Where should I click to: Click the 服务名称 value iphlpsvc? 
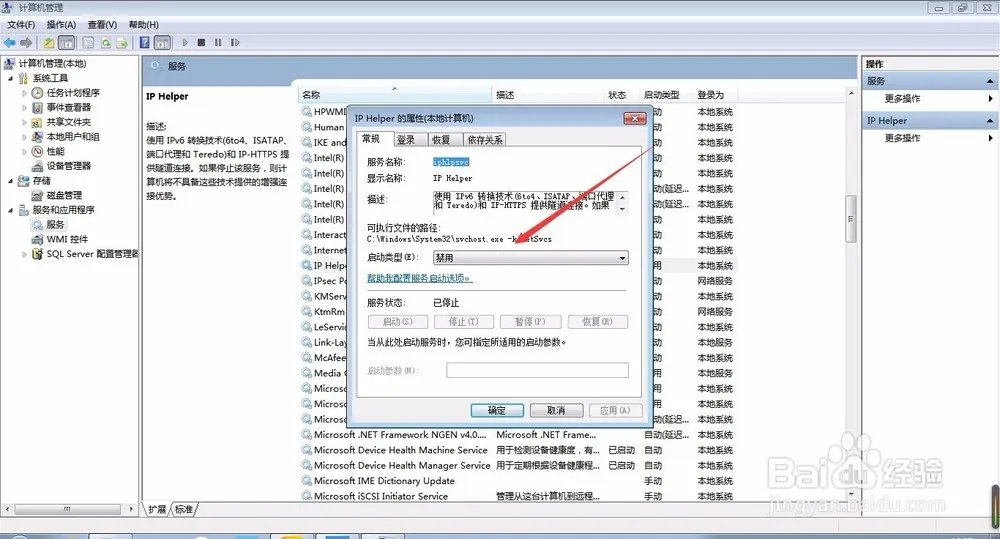coord(451,162)
